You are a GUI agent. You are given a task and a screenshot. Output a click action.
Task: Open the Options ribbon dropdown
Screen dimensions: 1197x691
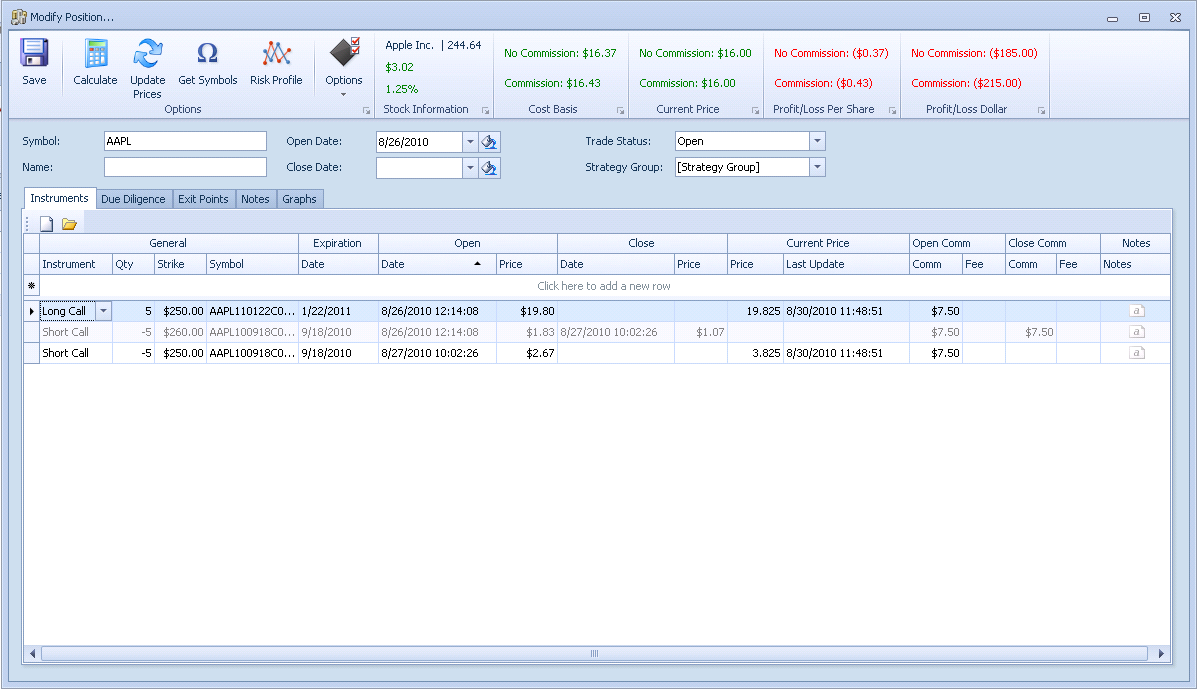coord(344,67)
